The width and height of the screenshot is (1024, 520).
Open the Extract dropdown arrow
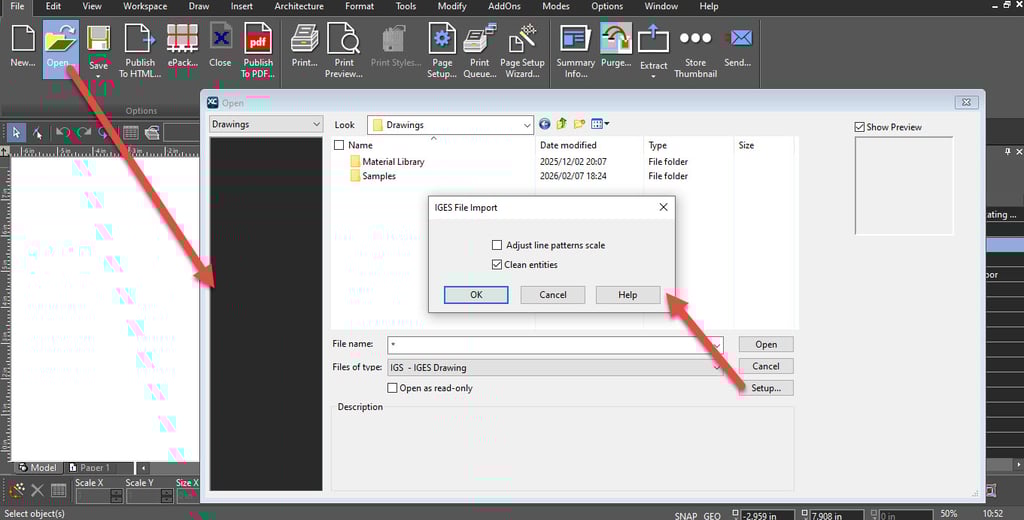pos(654,76)
